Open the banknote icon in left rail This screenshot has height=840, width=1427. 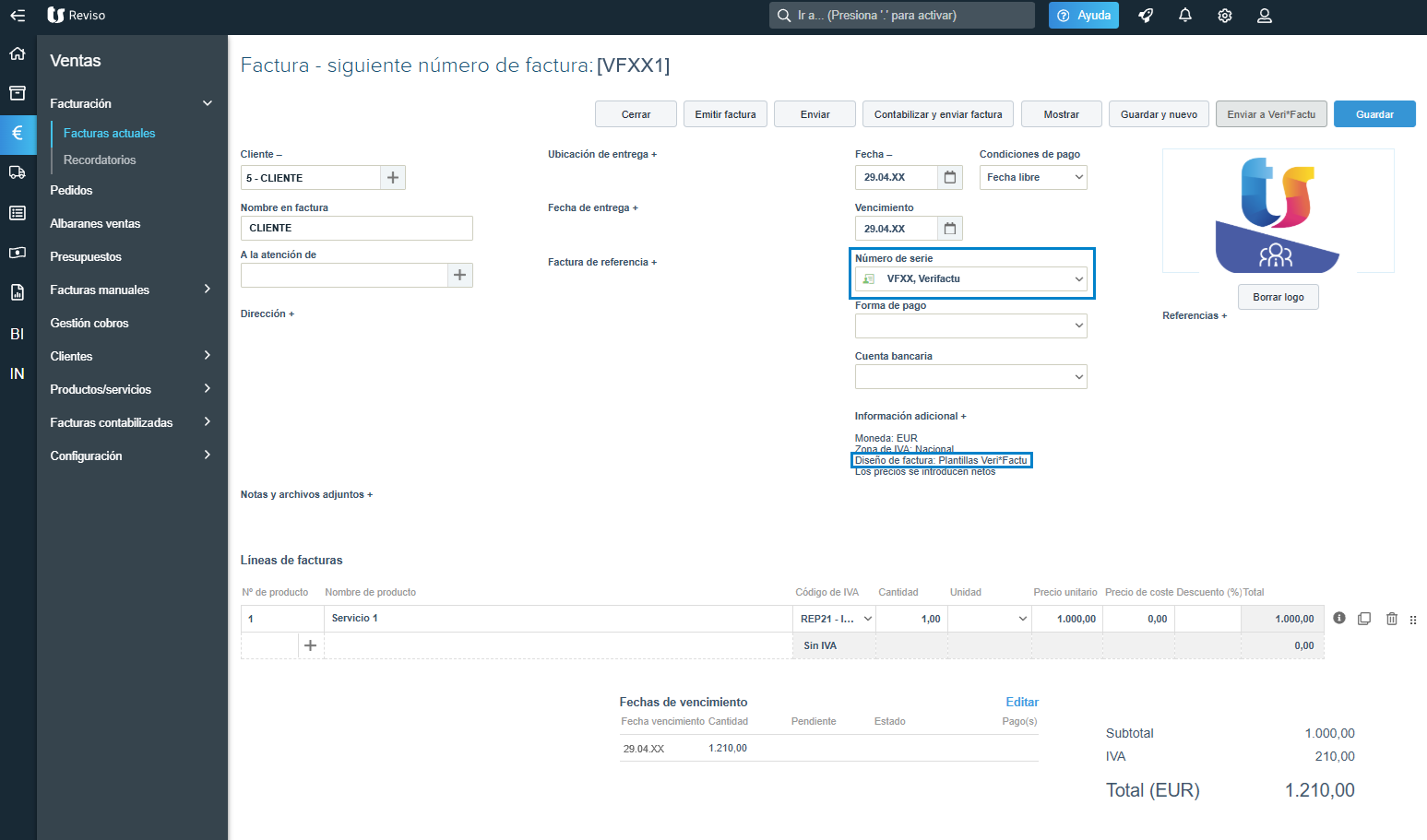point(18,253)
